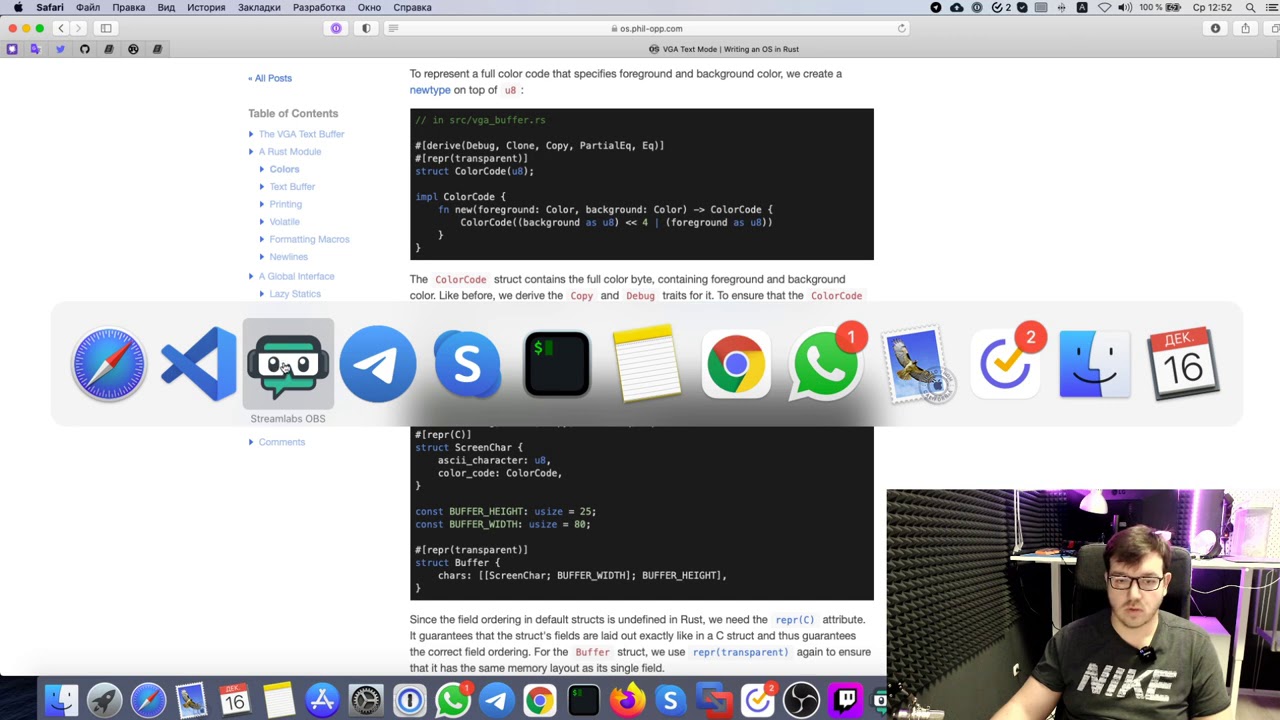Image resolution: width=1280 pixels, height=720 pixels.
Task: Open Finder from the Dock
Action: point(61,700)
